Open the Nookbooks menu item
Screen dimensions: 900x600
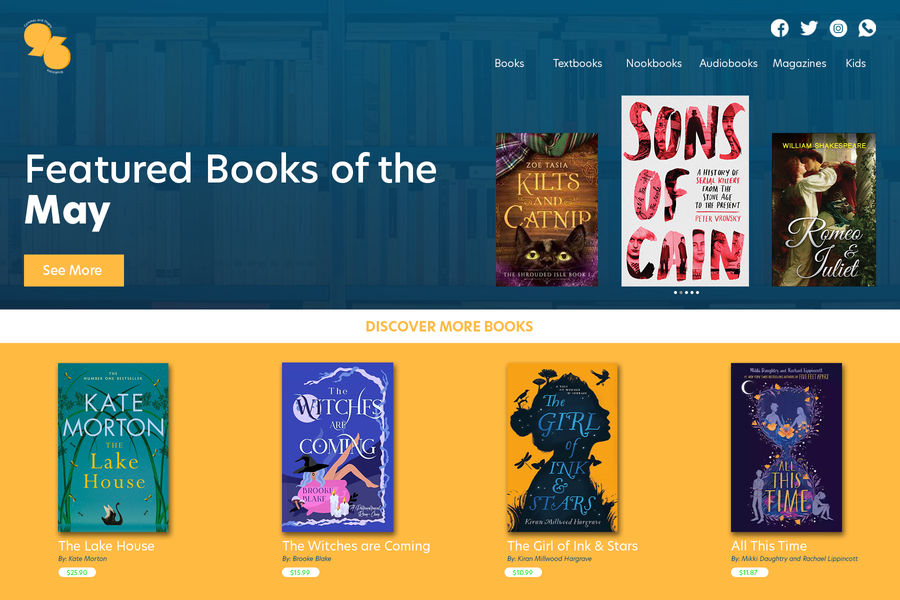654,64
